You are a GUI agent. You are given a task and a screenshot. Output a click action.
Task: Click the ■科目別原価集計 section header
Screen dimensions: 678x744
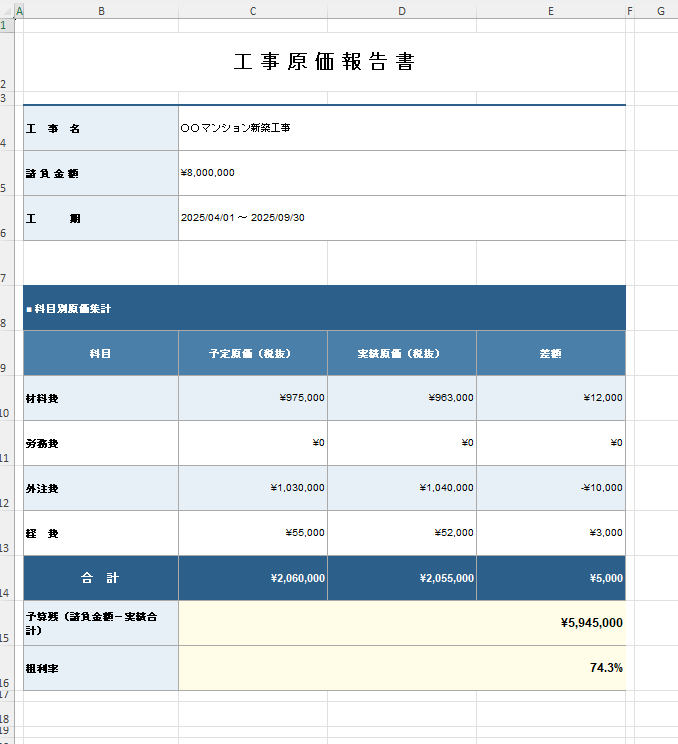point(324,308)
